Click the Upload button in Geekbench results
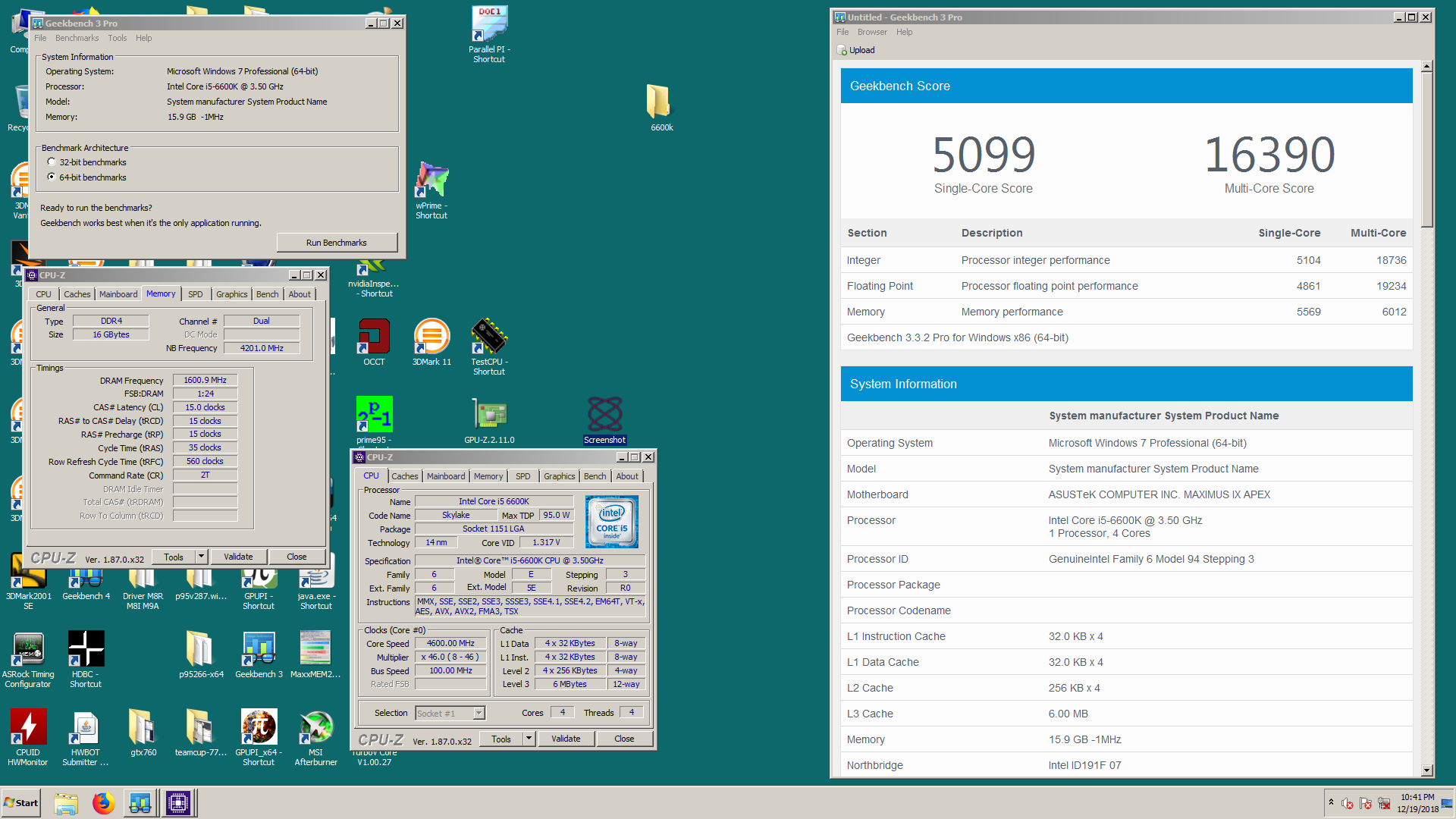Viewport: 1456px width, 819px height. pos(856,50)
